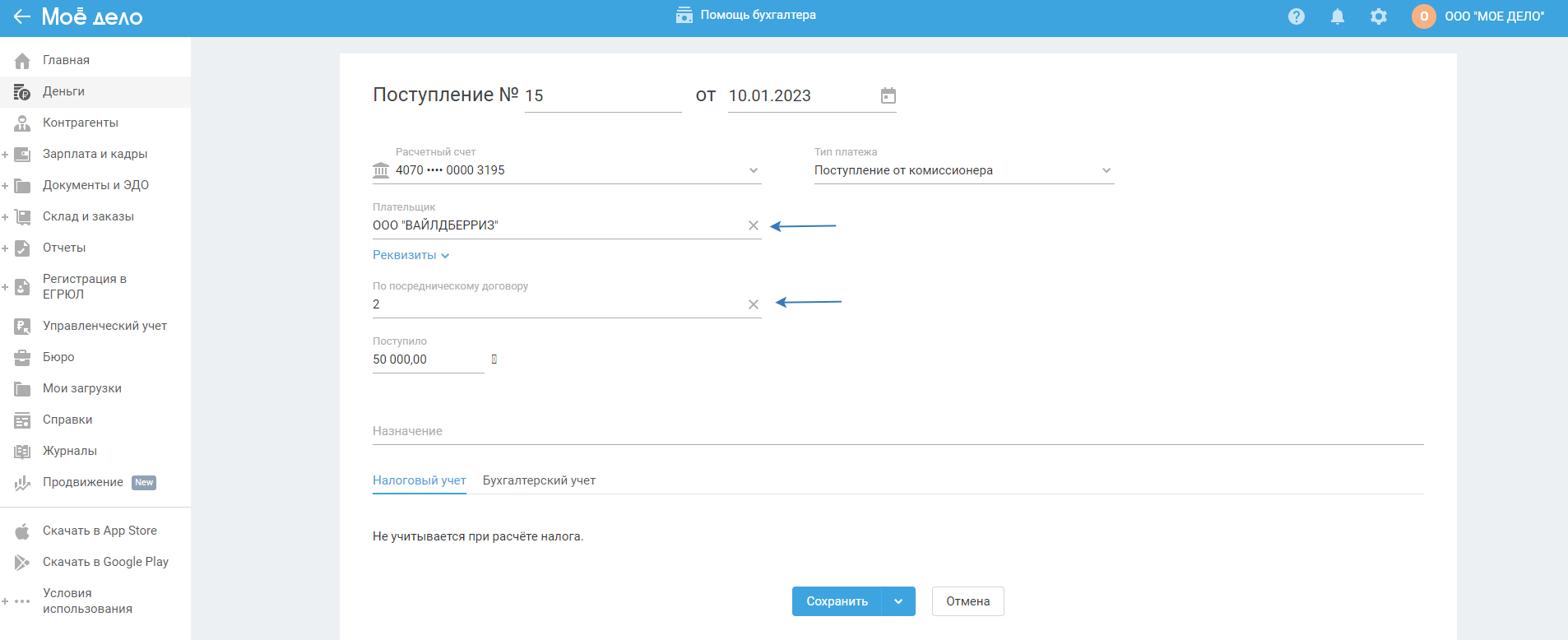Switch to the Бухгалтерский учет tab
The image size is (1568, 640).
coord(539,480)
